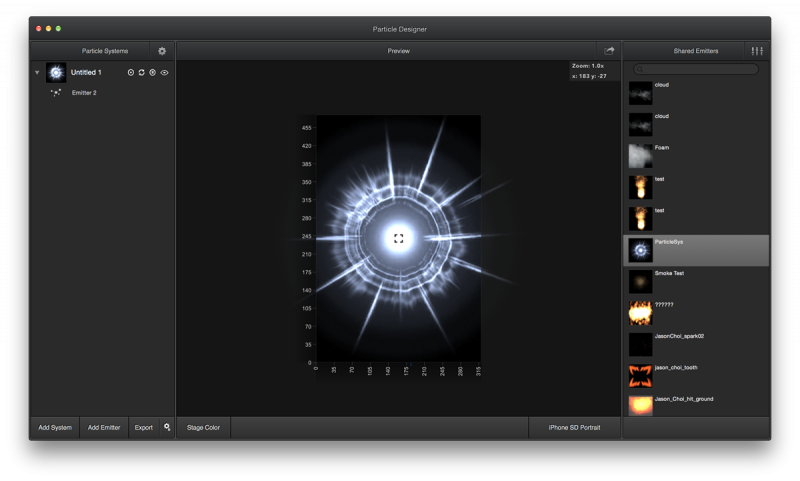Click the Shared Emitters search field
This screenshot has width=800, height=481.
tap(696, 69)
